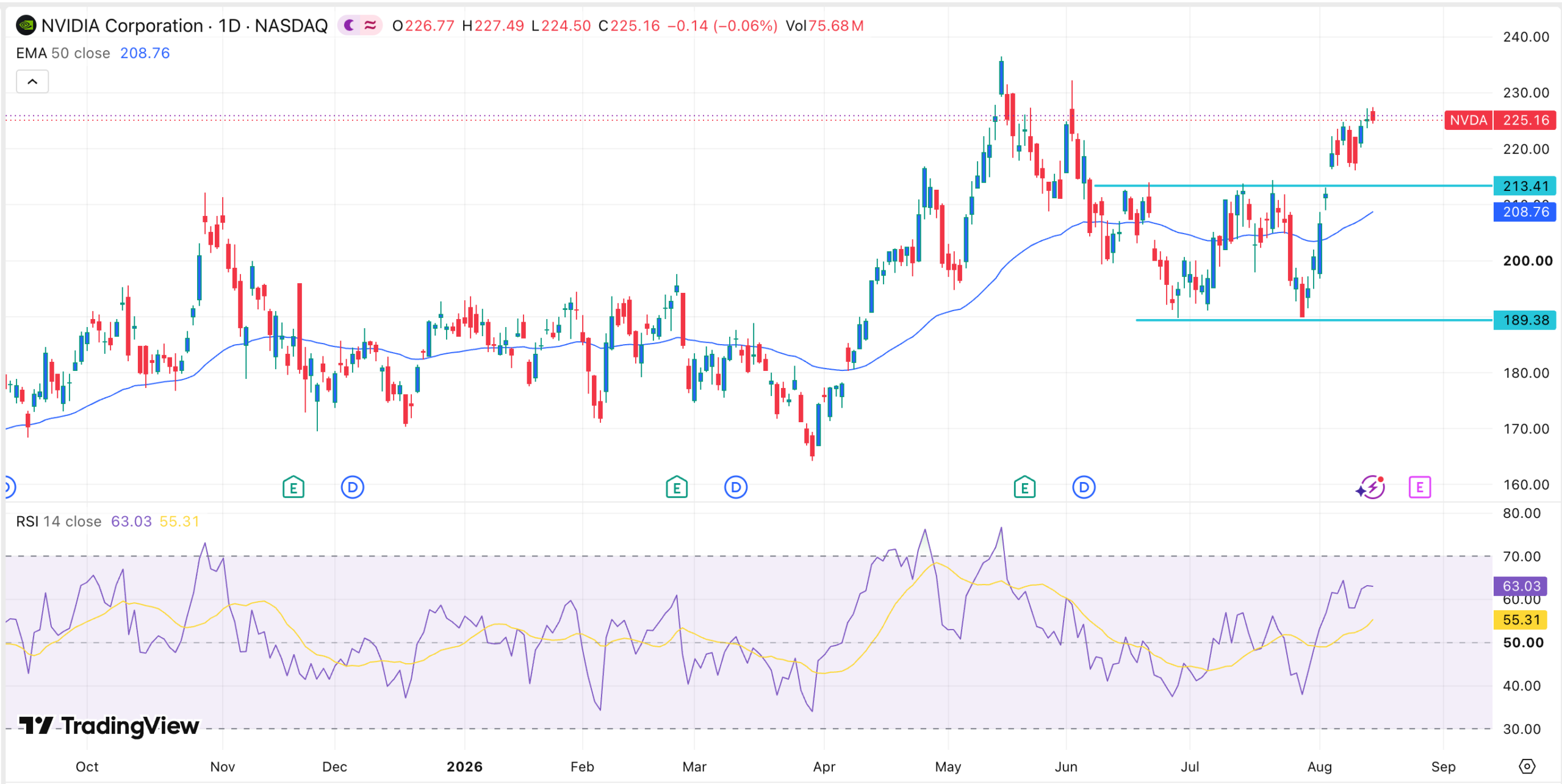This screenshot has height=784, width=1562.
Task: Click the Apr label on the time axis
Action: (824, 767)
